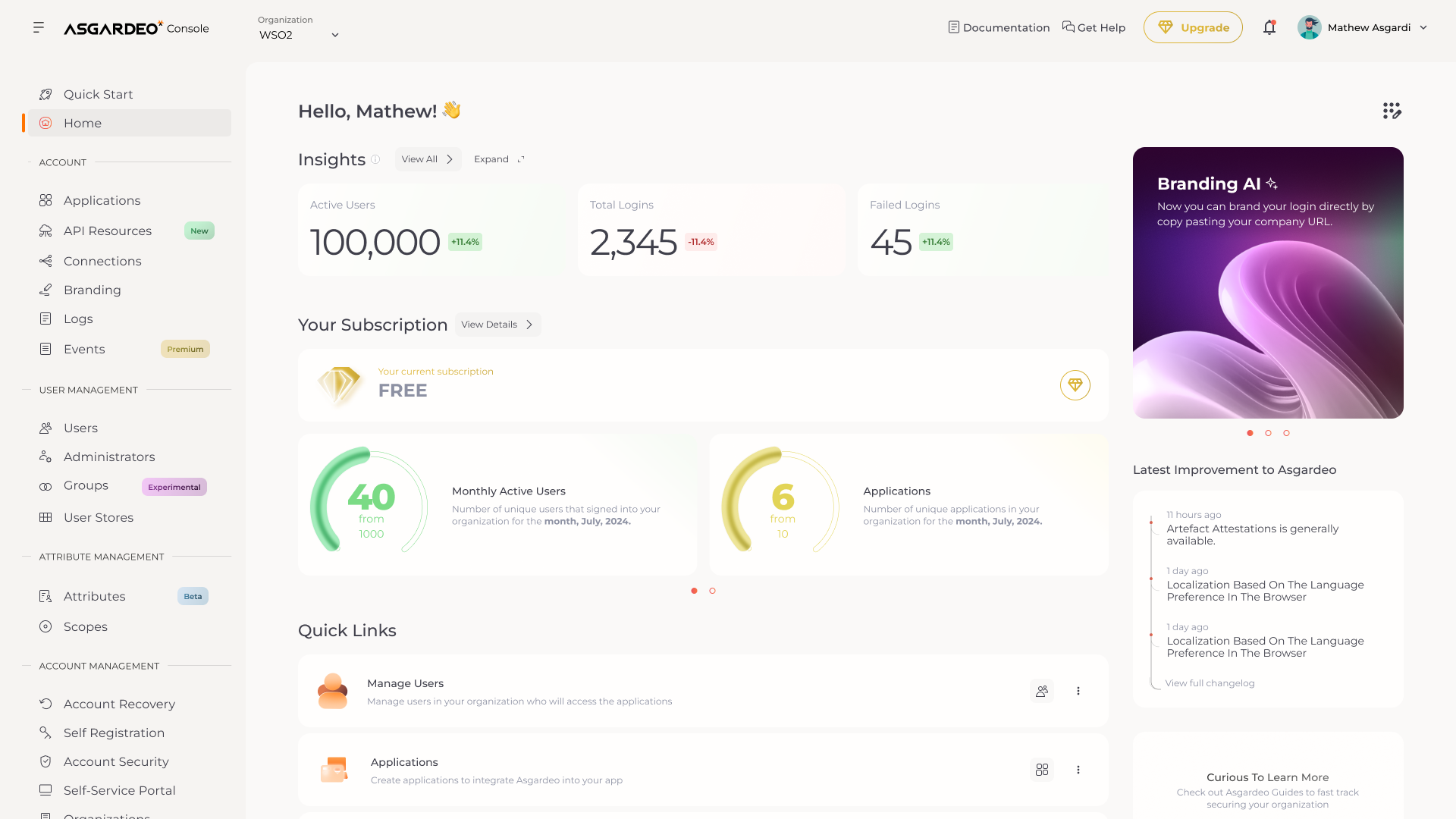
Task: Click the Logs sidebar icon
Action: 45,319
